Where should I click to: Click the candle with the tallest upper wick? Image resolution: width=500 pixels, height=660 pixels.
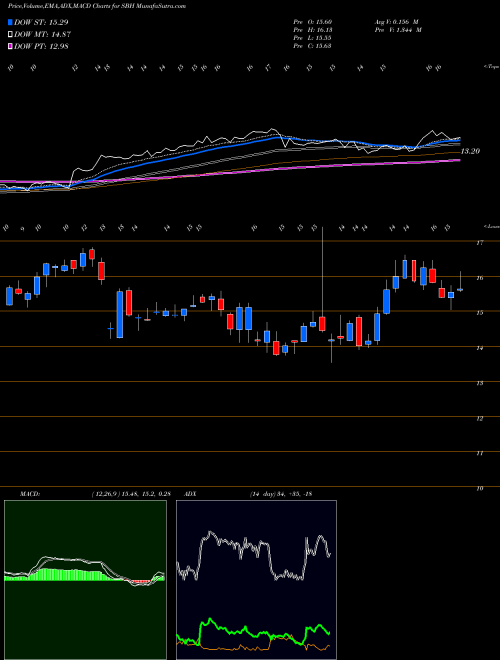point(322,324)
